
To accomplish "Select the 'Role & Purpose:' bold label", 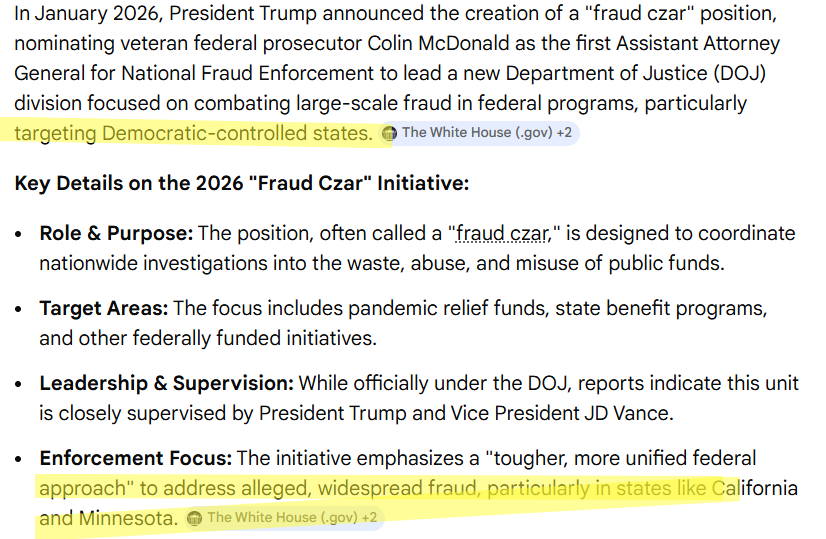I will [x=116, y=234].
